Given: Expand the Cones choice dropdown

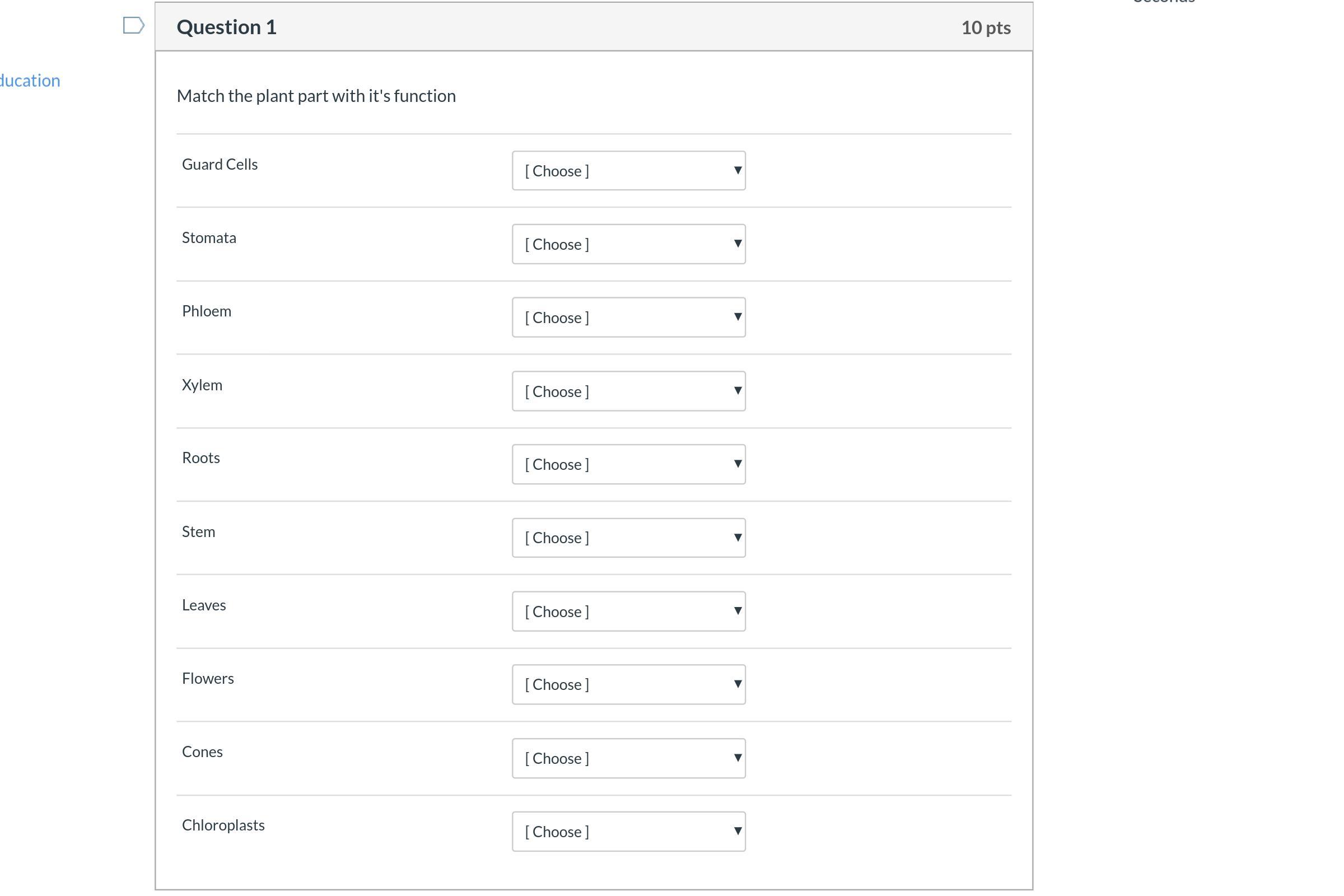Looking at the screenshot, I should coord(628,758).
